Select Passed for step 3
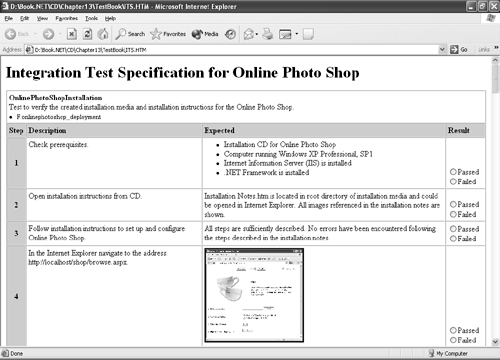 [x=453, y=229]
